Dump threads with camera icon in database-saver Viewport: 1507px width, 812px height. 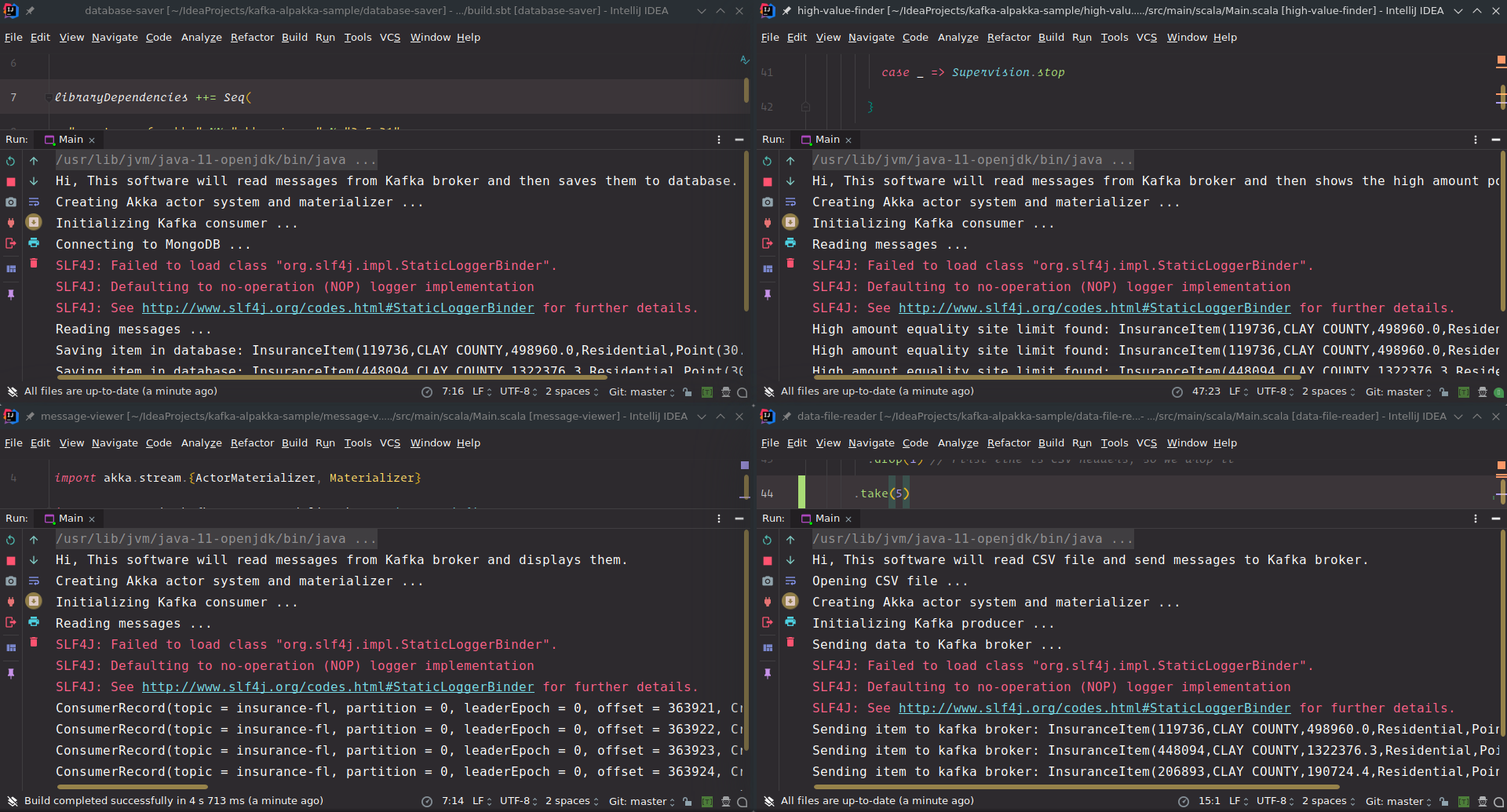(x=11, y=202)
